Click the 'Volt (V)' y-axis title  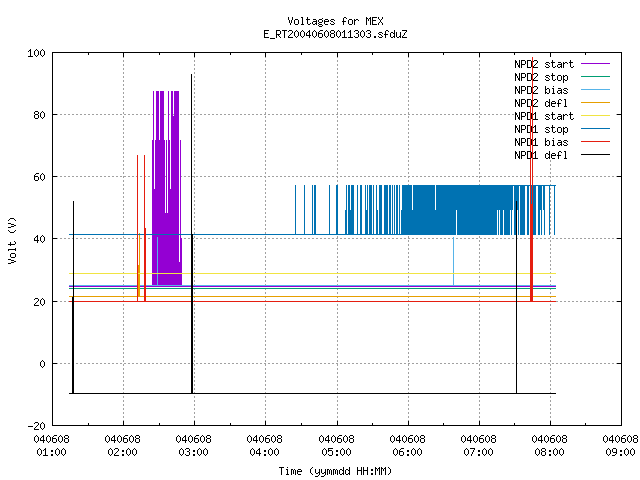pyautogui.click(x=13, y=240)
